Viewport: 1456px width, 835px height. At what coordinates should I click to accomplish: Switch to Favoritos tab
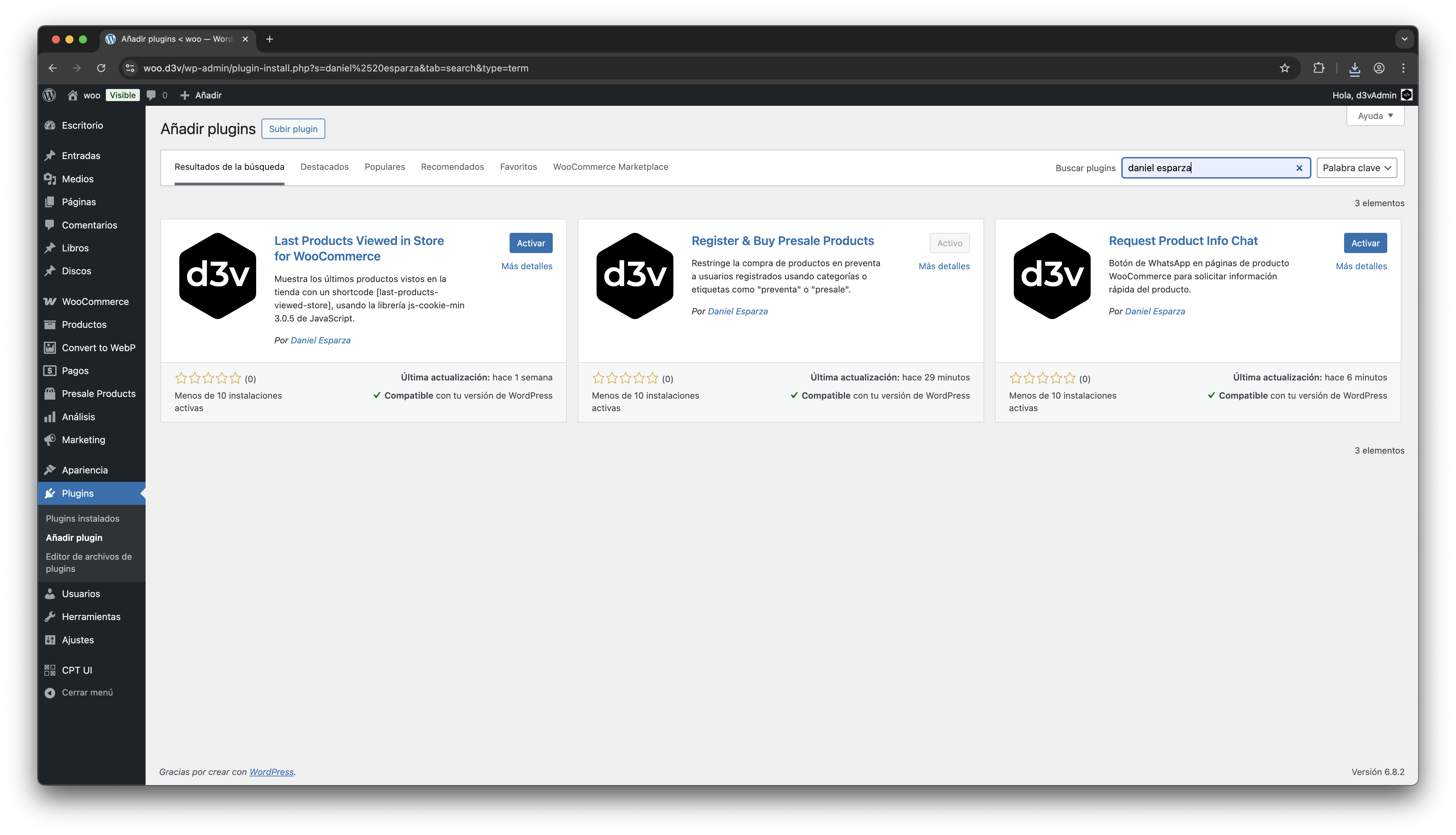coord(518,167)
